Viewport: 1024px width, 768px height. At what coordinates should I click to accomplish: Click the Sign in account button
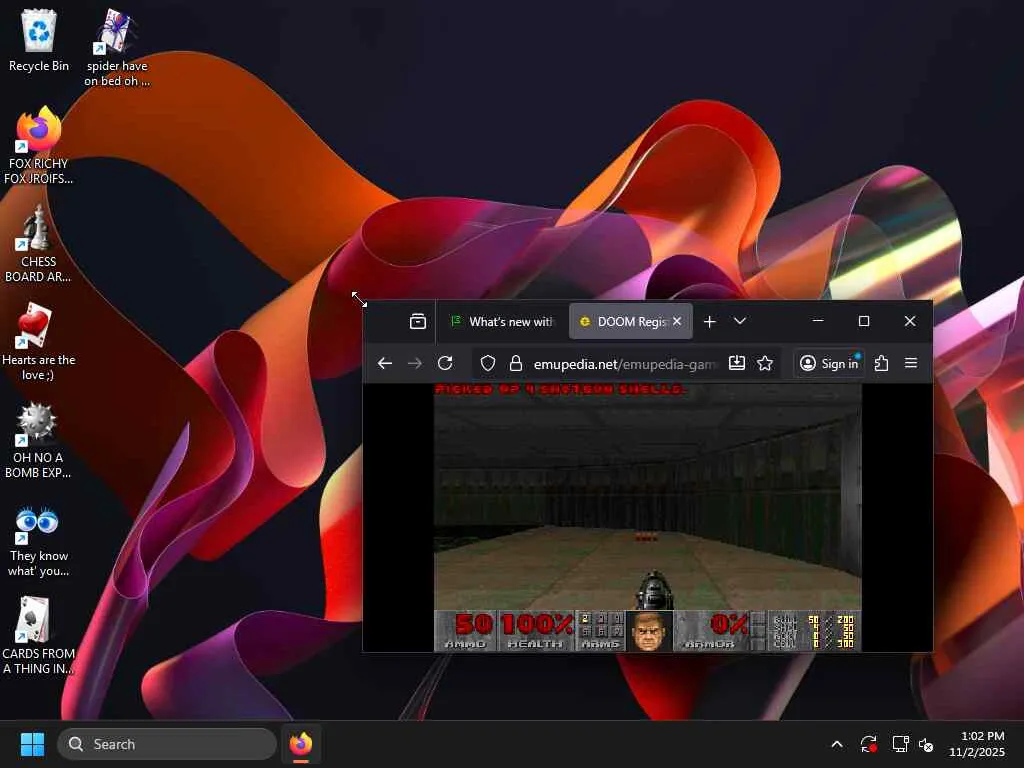(x=829, y=363)
